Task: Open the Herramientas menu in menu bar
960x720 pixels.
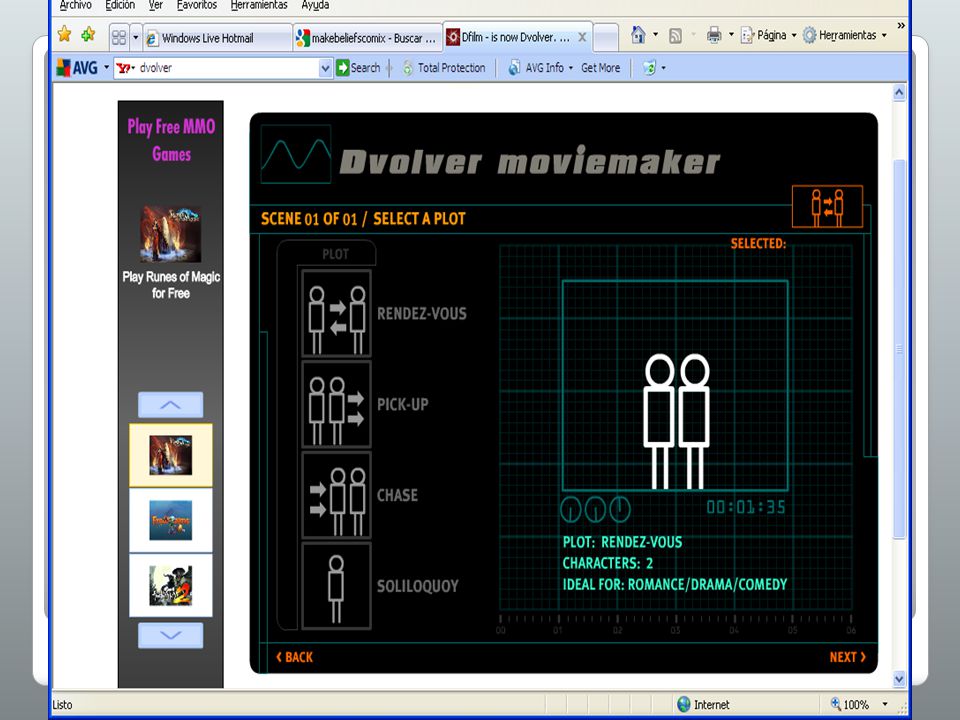Action: (259, 5)
